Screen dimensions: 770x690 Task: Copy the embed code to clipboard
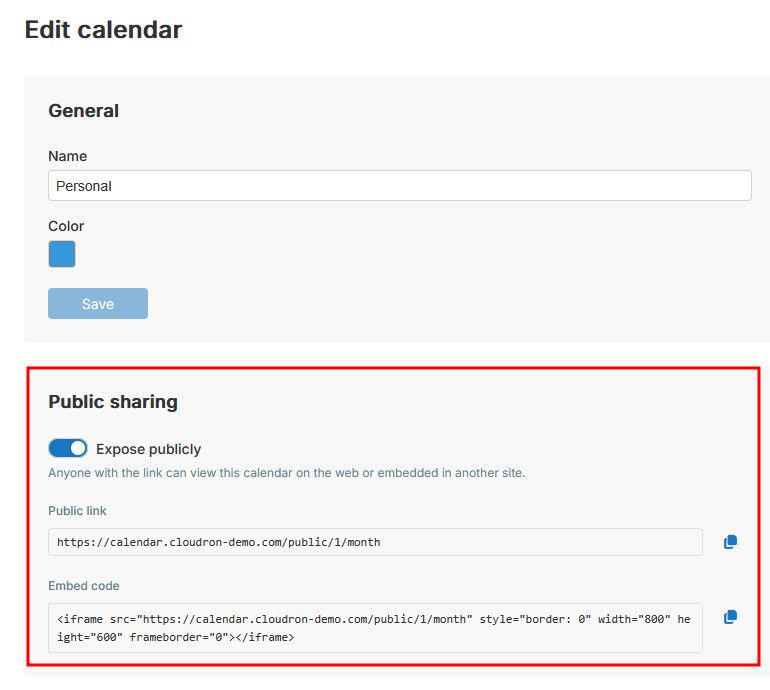coord(730,617)
